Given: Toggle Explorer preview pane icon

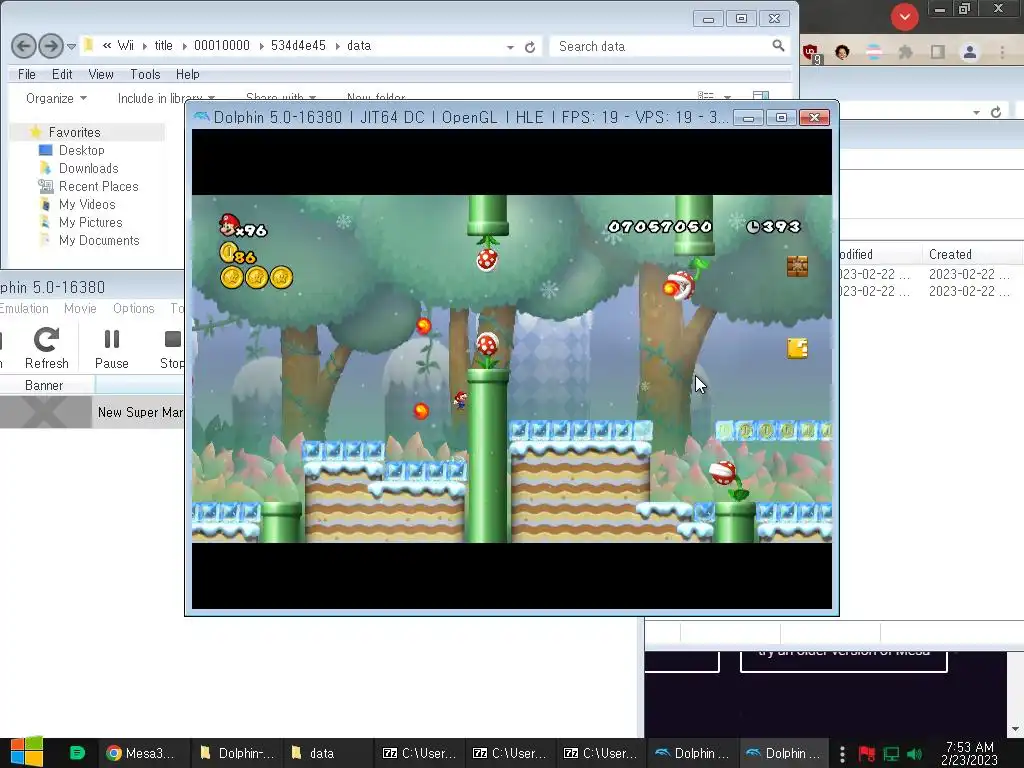Looking at the screenshot, I should pos(761,96).
